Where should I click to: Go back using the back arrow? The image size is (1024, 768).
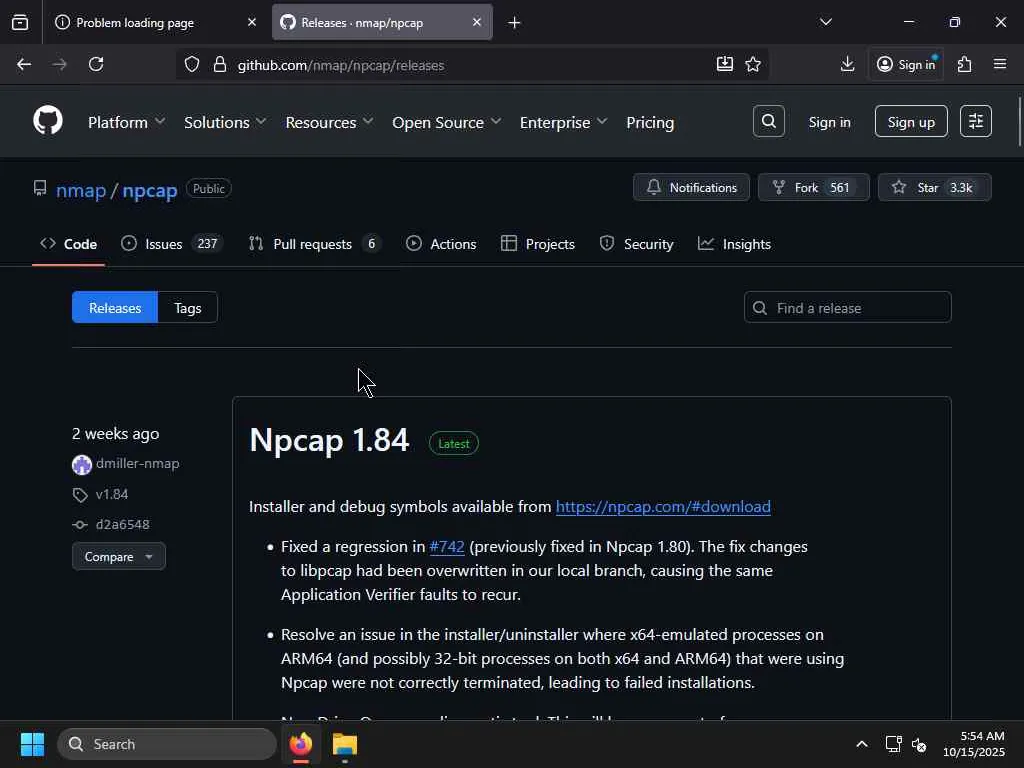coord(24,65)
